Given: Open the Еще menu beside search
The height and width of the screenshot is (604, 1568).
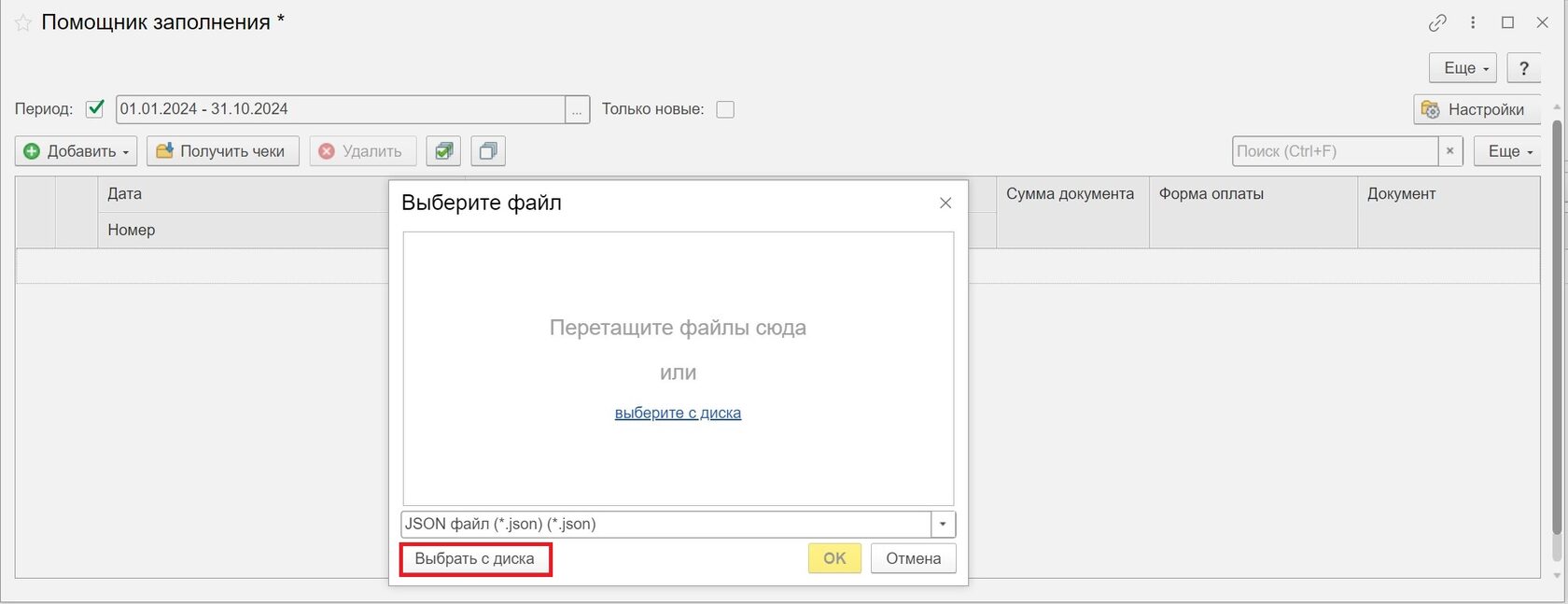Looking at the screenshot, I should pos(1506,151).
